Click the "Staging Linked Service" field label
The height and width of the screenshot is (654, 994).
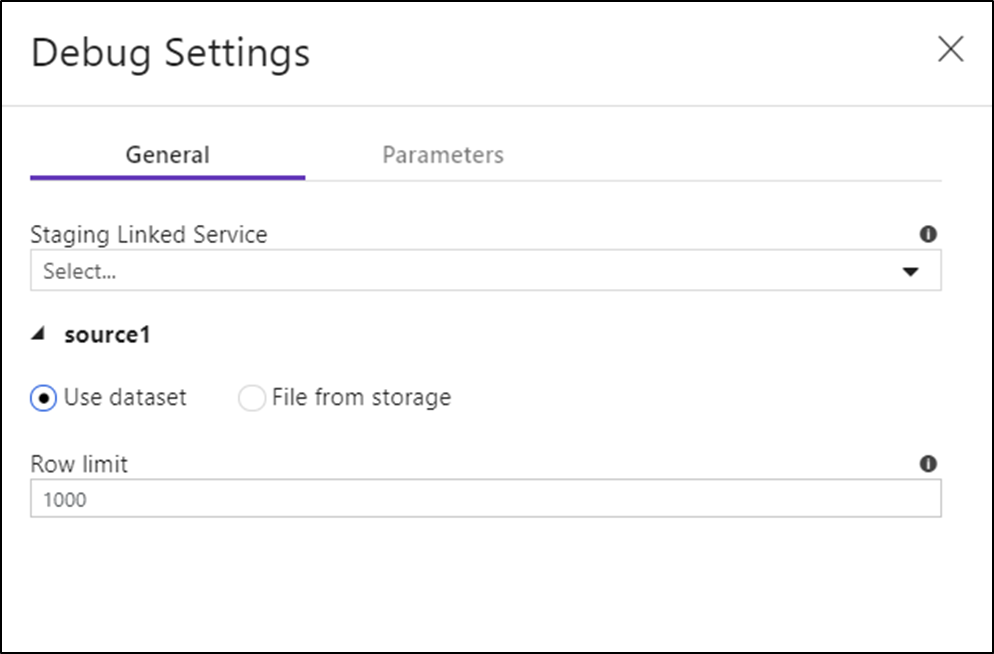(x=149, y=235)
